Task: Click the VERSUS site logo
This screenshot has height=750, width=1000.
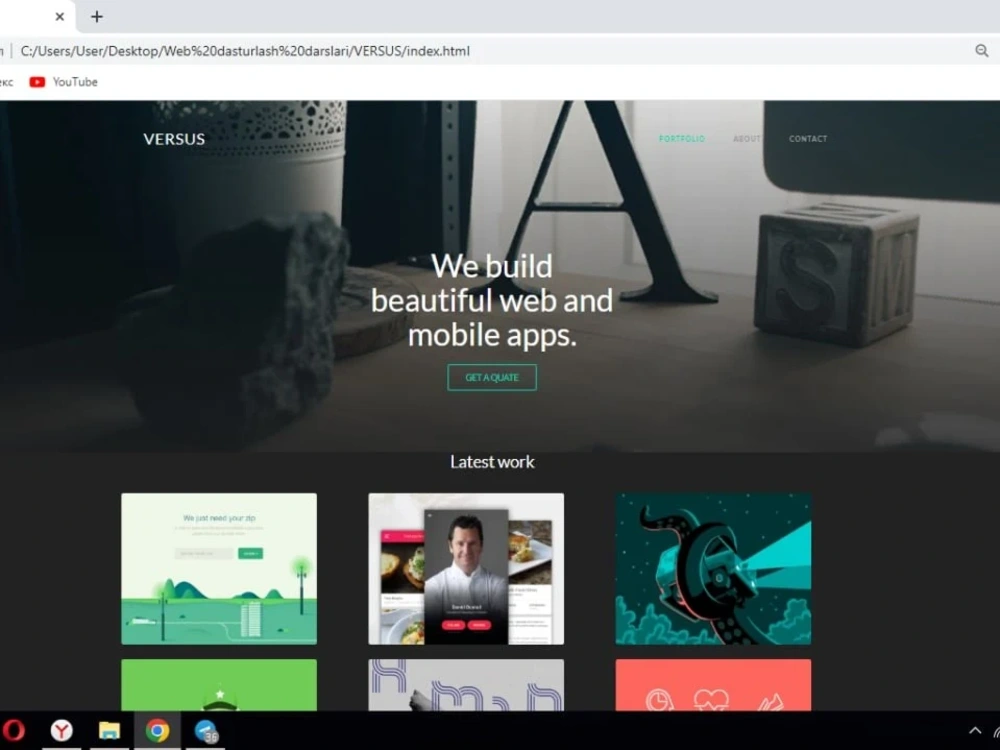Action: click(173, 139)
